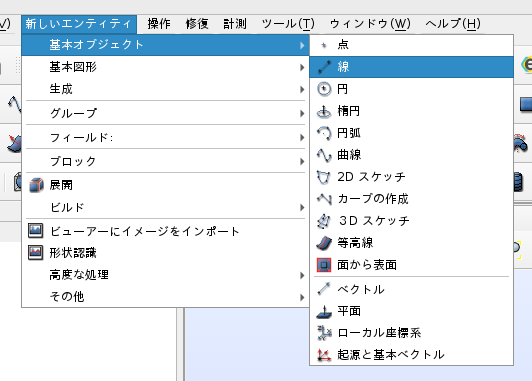Select 高度な処理 menu entry
The image size is (532, 381).
[165, 275]
